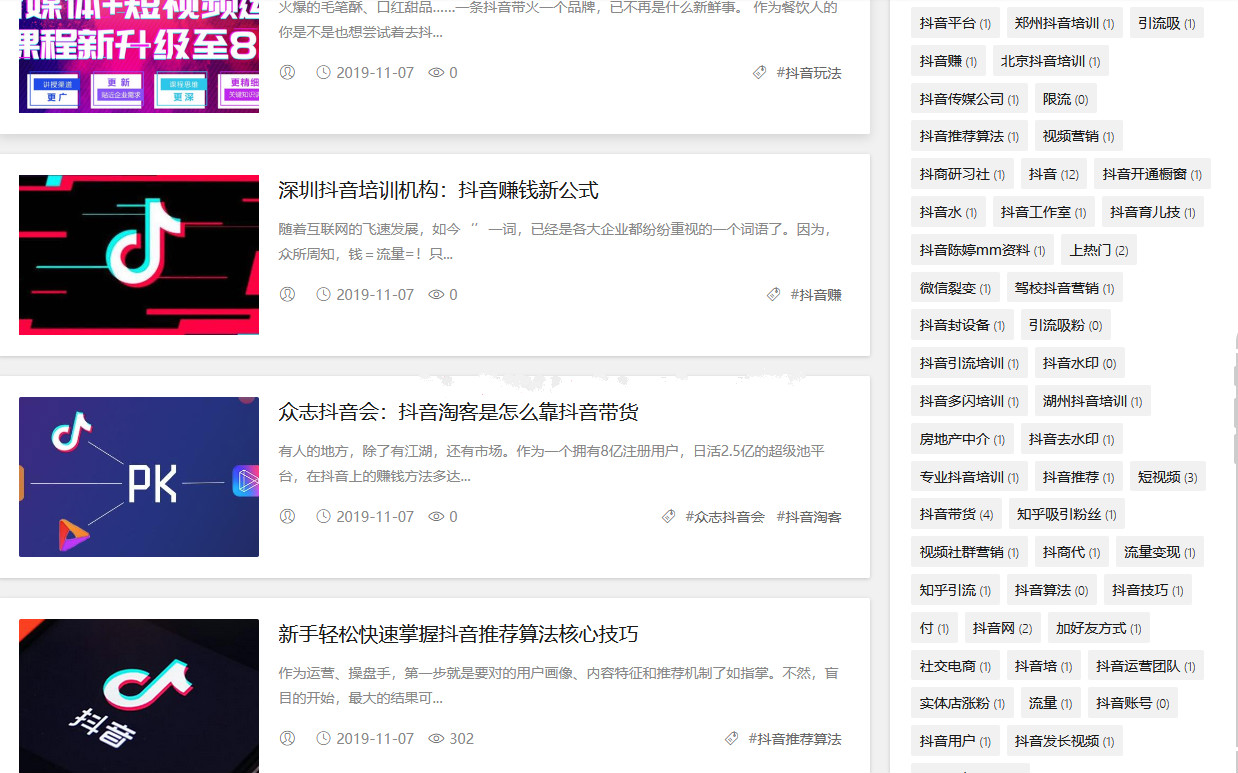Open the TikTok logo thumbnail on red-black background

click(x=139, y=255)
